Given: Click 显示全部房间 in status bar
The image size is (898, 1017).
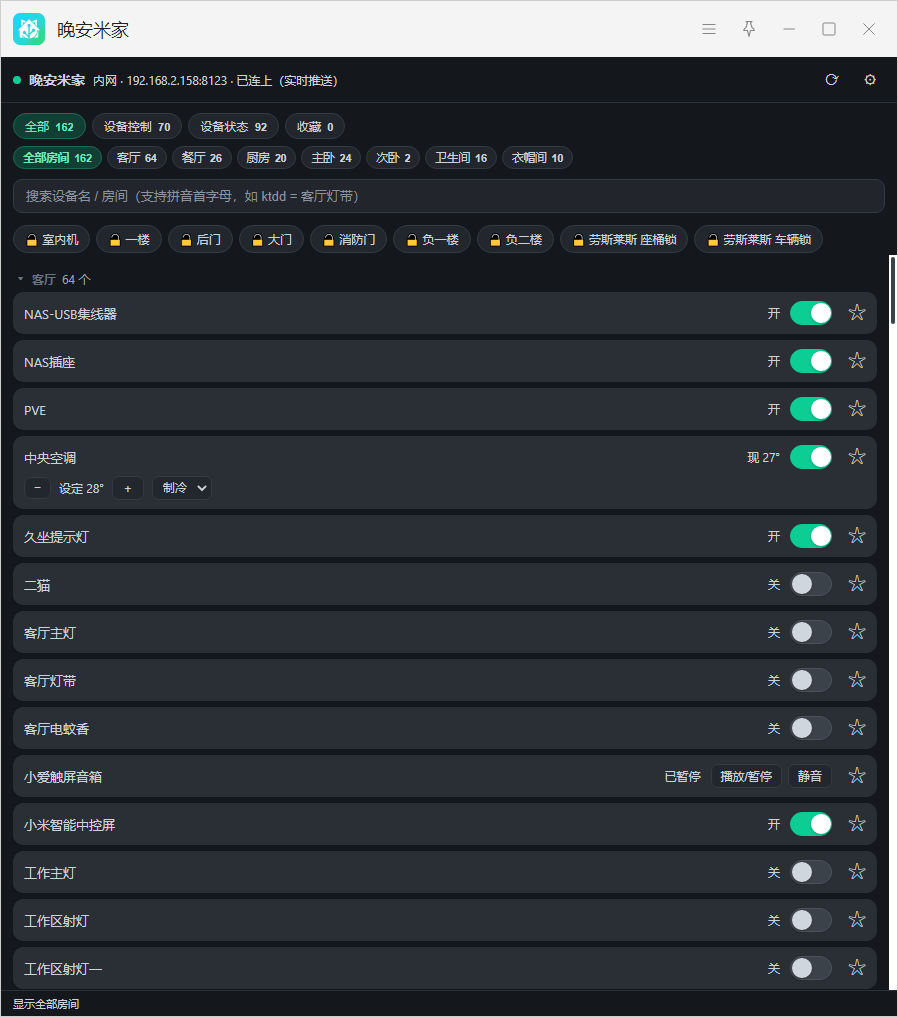Looking at the screenshot, I should coord(46,1004).
